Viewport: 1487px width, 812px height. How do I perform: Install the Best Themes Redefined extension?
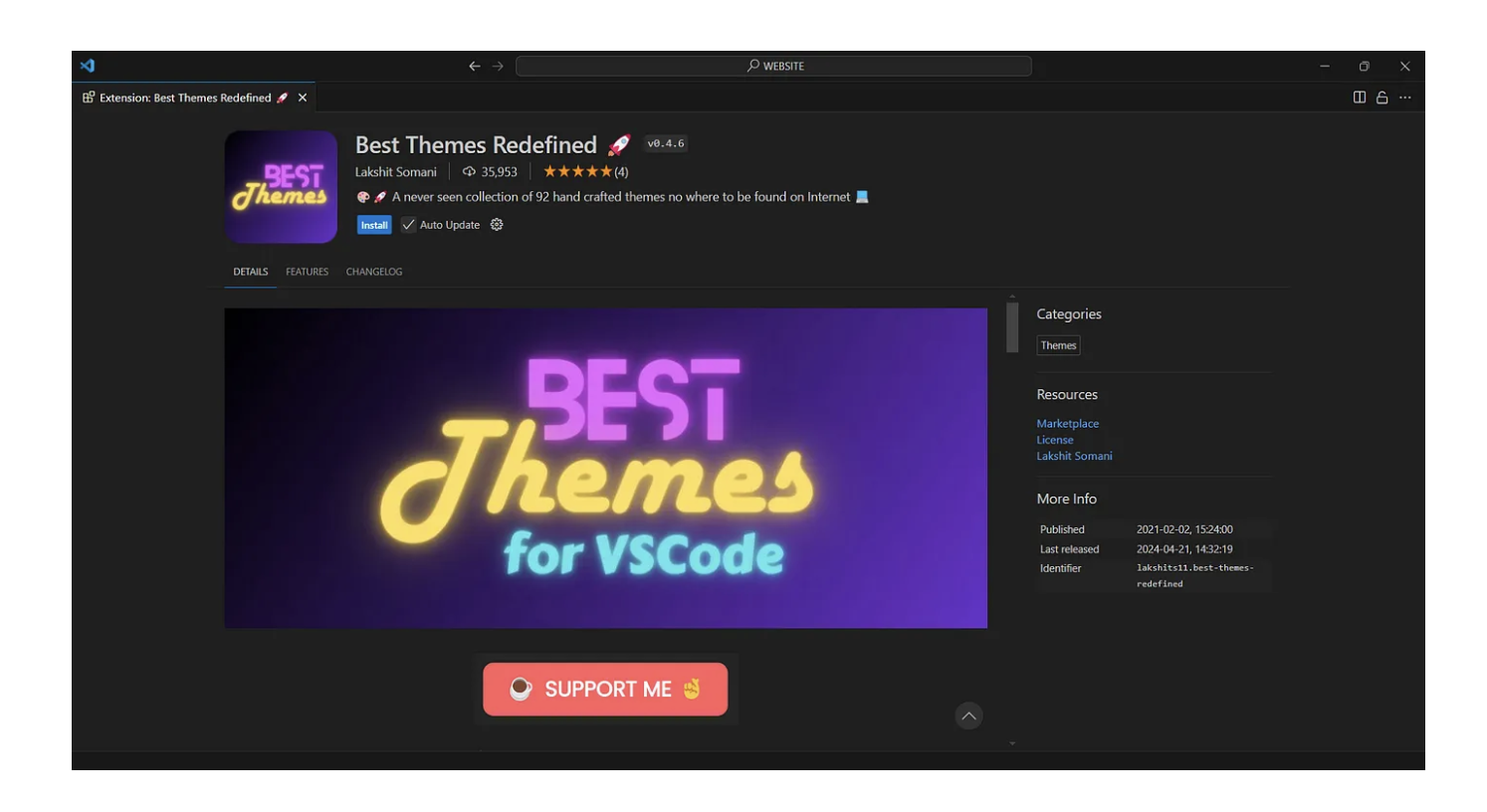(x=374, y=225)
